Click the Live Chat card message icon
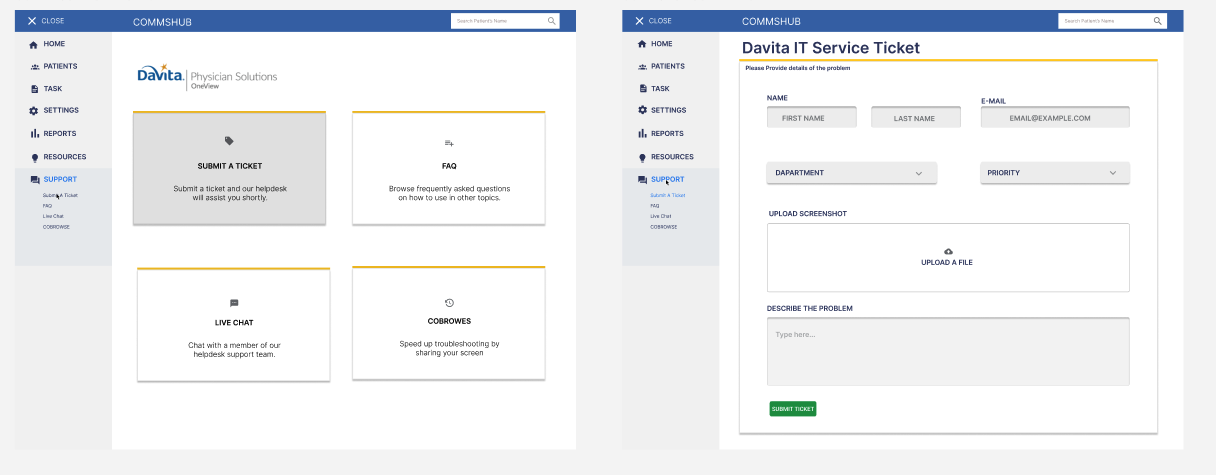 (234, 303)
